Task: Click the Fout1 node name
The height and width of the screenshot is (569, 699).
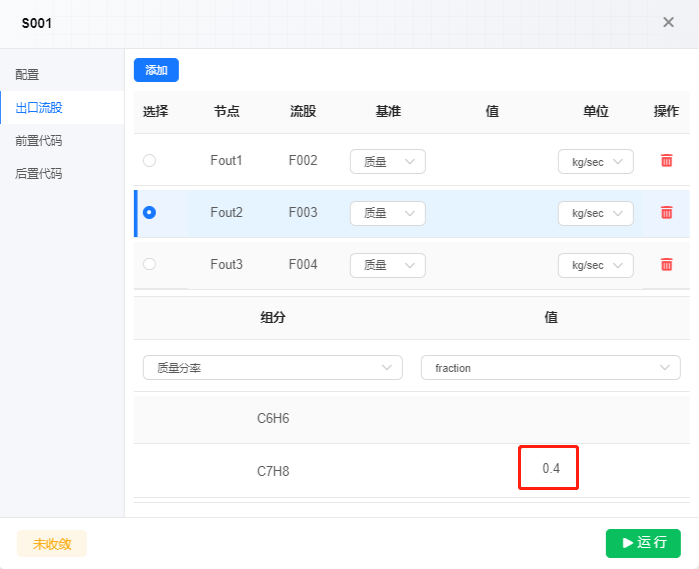Action: (226, 161)
